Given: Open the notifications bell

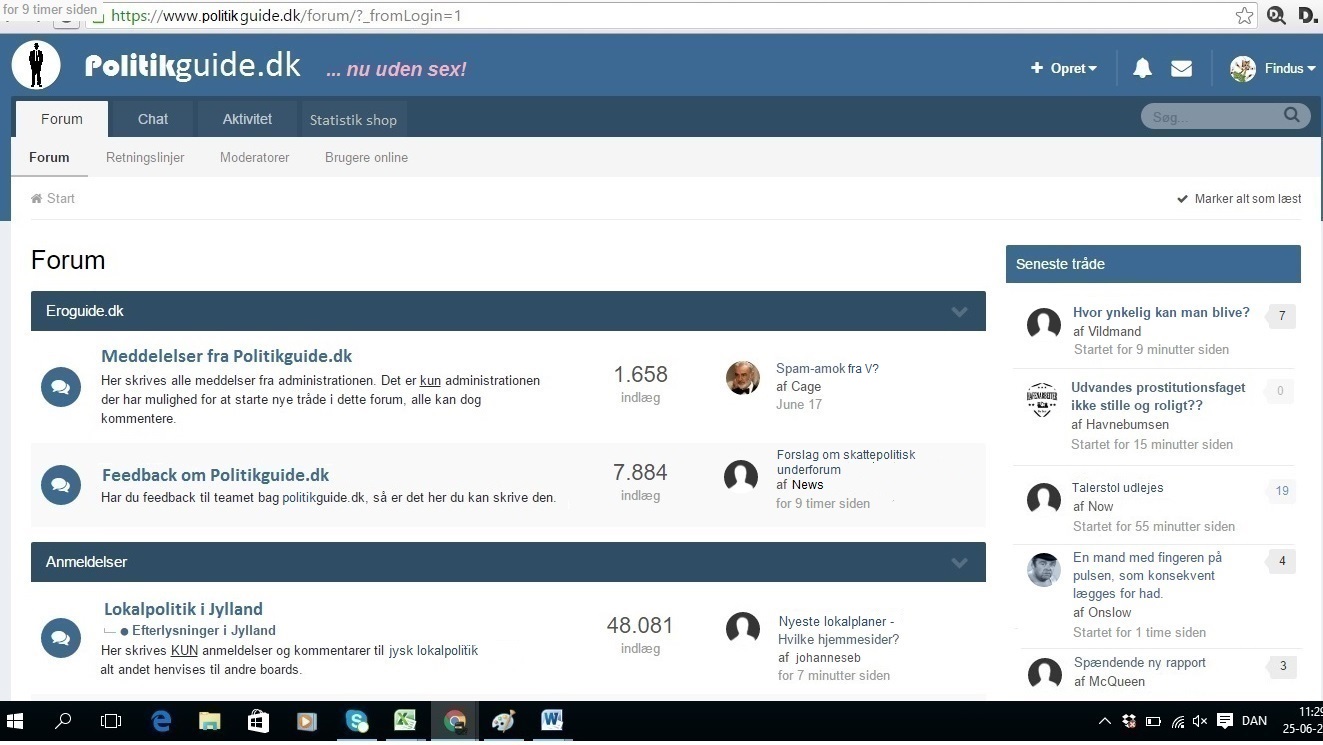Looking at the screenshot, I should pos(1142,68).
